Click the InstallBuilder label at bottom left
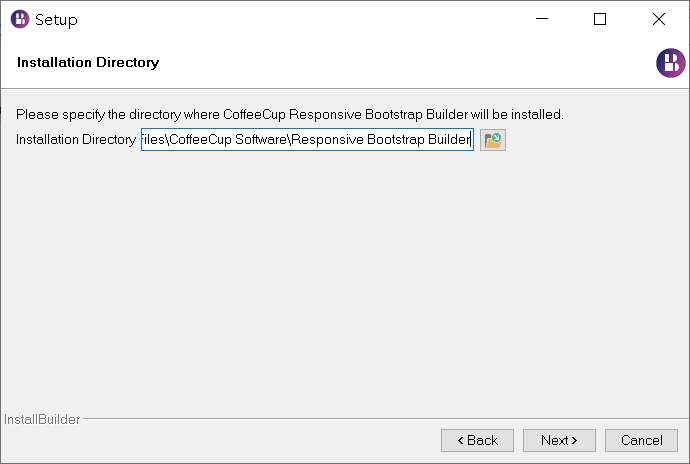Image resolution: width=690 pixels, height=464 pixels. 42,419
